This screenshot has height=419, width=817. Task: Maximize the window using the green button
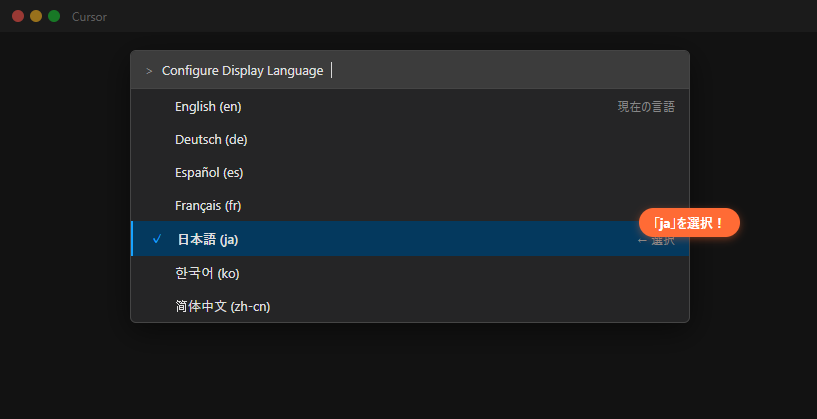(54, 16)
